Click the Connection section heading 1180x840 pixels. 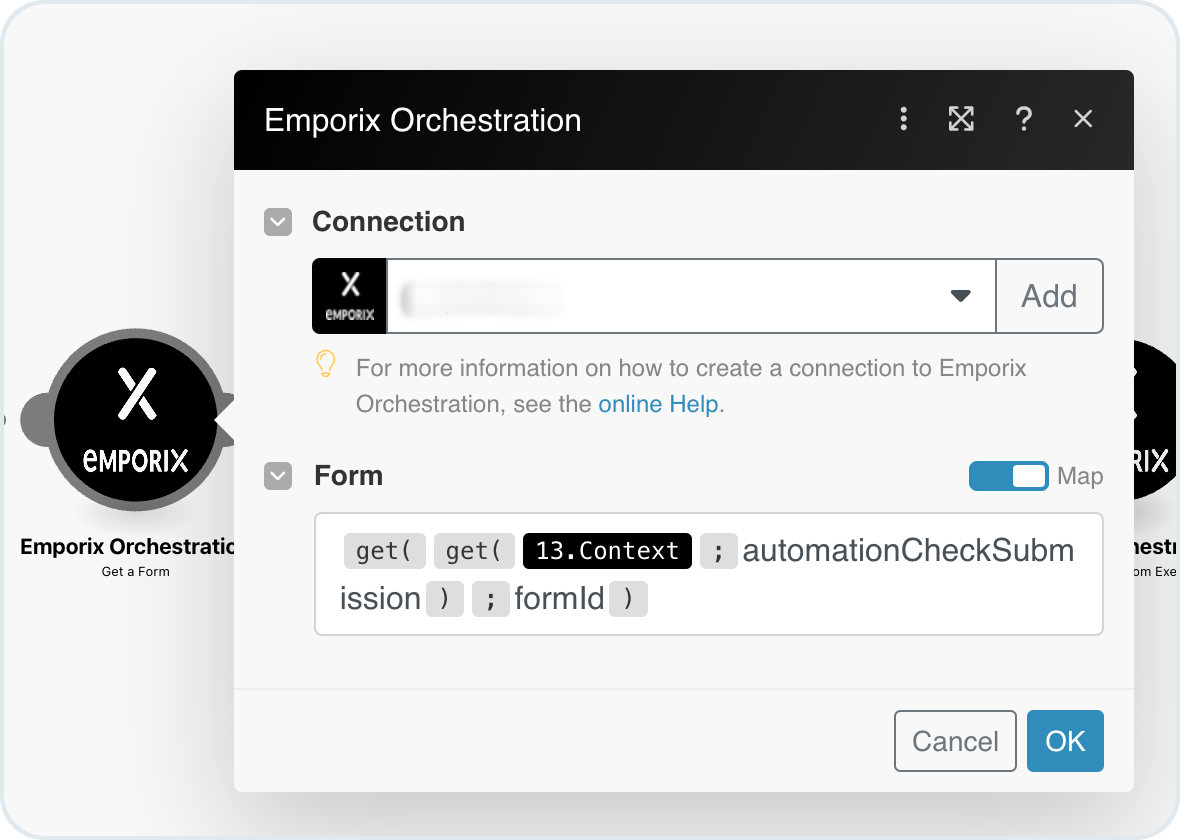pos(388,222)
